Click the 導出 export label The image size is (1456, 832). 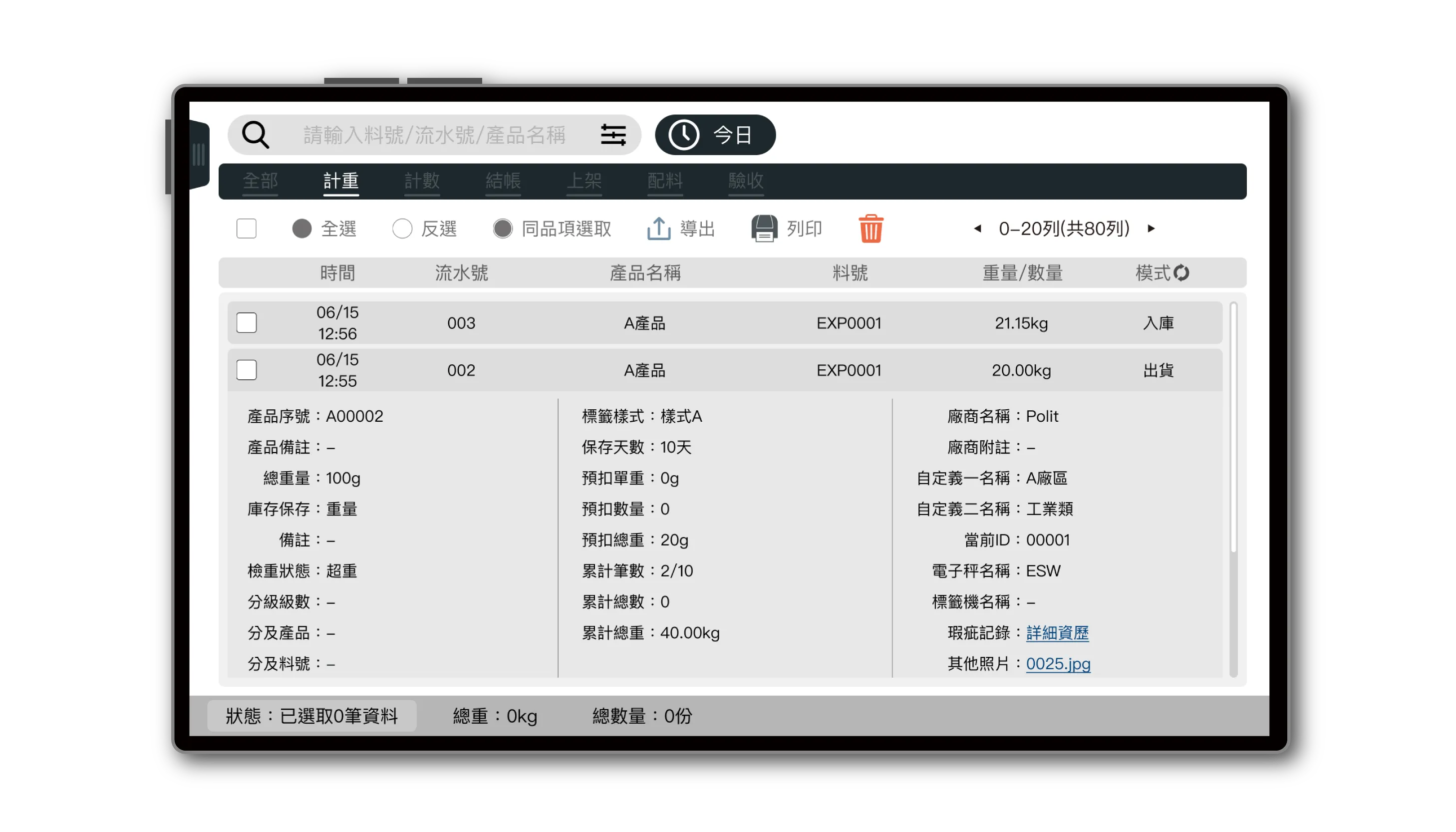(698, 229)
